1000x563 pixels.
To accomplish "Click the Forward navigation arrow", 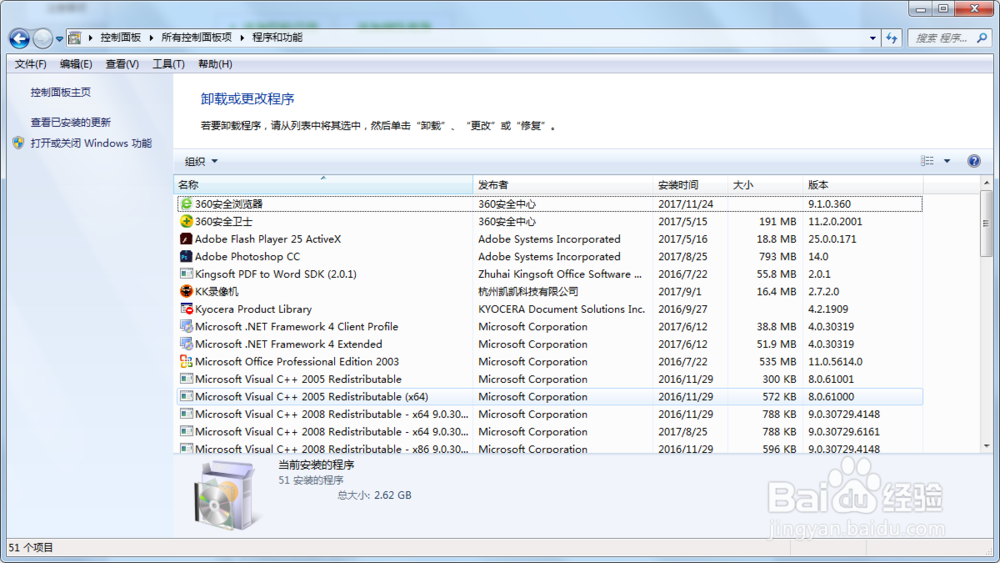I will coord(42,38).
